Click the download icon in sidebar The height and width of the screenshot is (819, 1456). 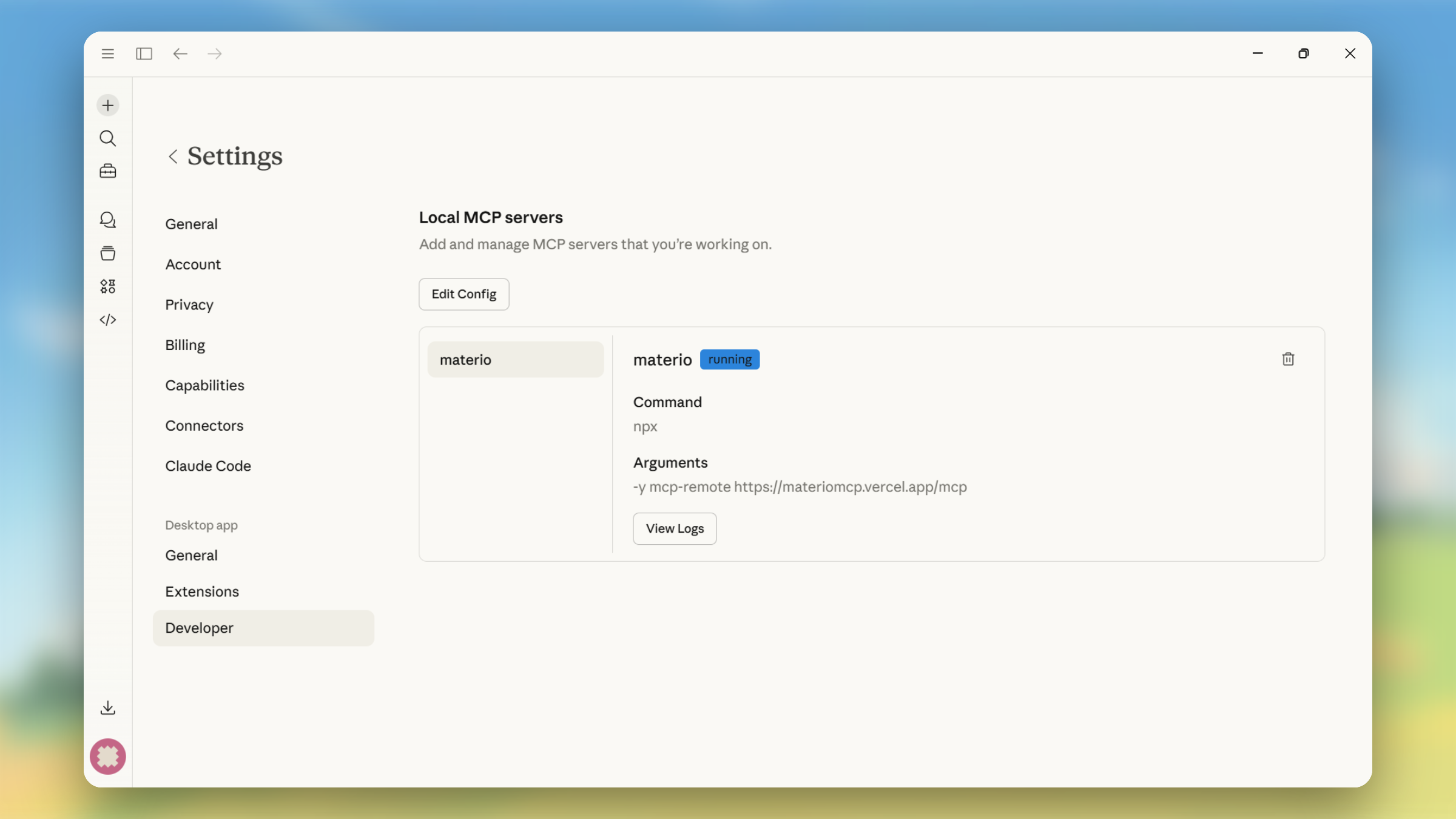coord(107,707)
